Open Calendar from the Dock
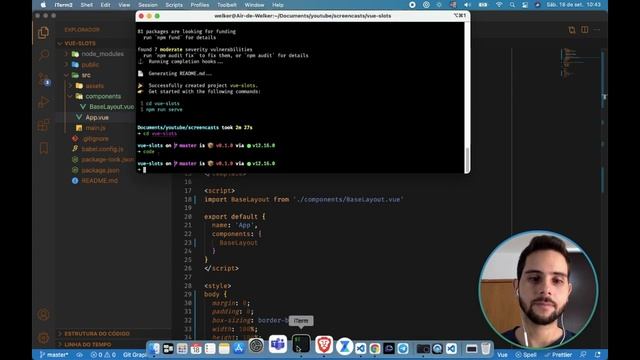 [196, 348]
